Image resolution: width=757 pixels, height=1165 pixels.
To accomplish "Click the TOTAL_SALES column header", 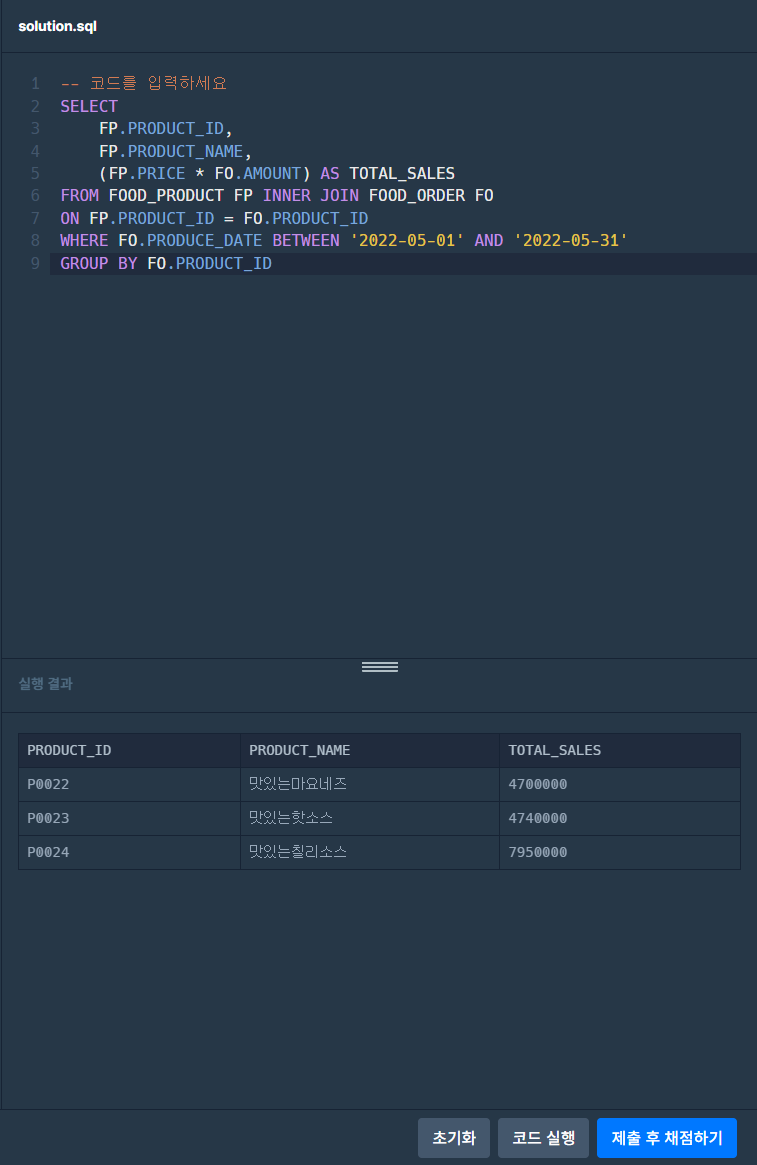I will [x=620, y=750].
